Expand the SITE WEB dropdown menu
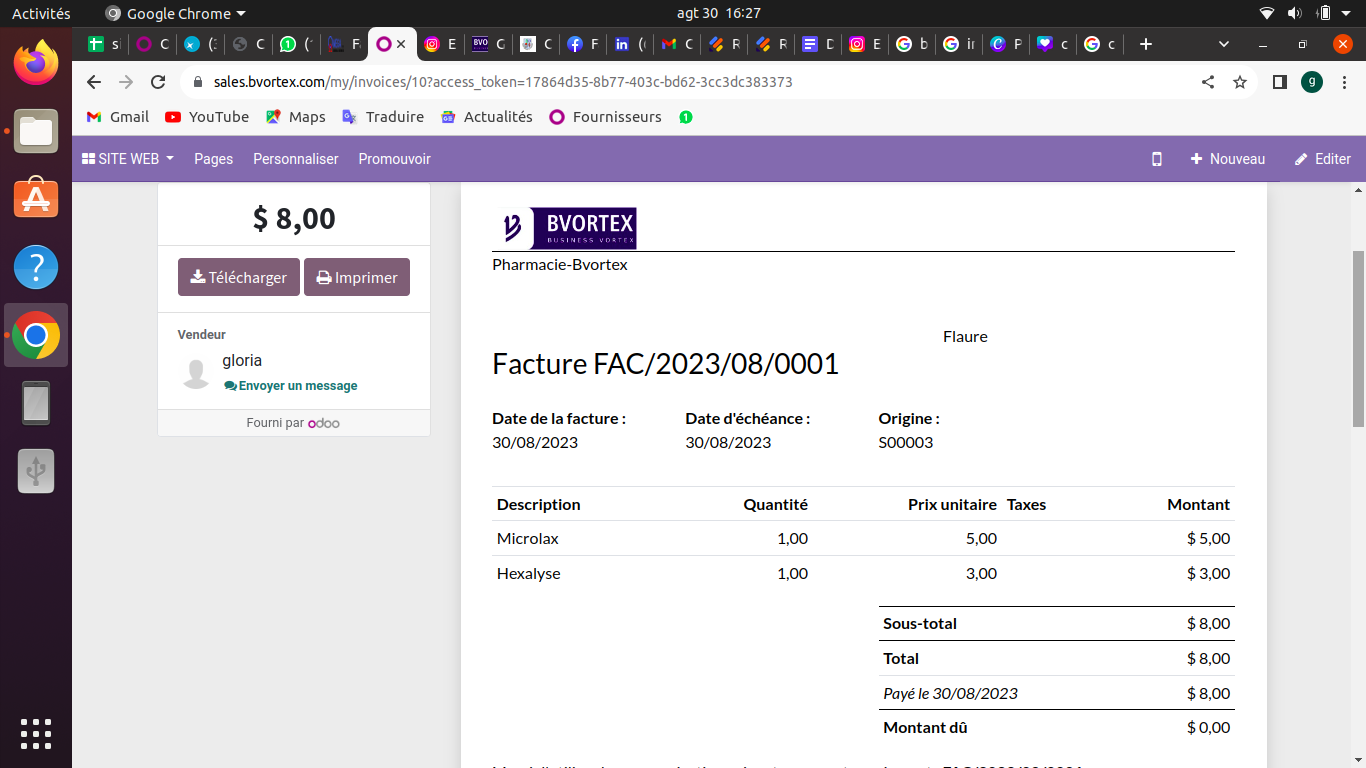The height and width of the screenshot is (768, 1366). 128,159
